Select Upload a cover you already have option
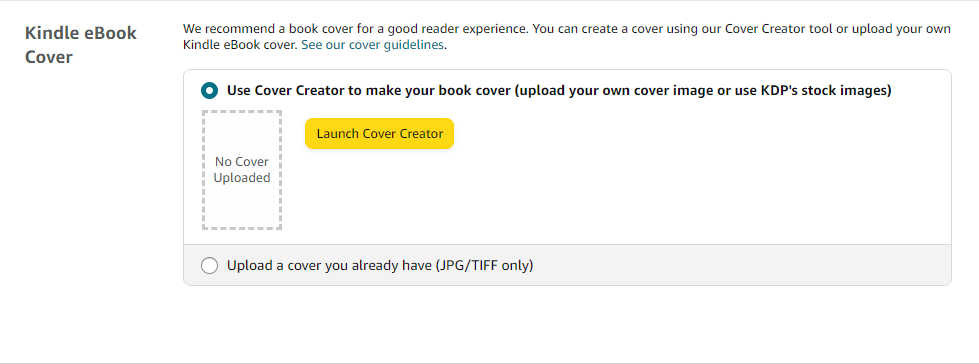The image size is (979, 364). pyautogui.click(x=209, y=265)
